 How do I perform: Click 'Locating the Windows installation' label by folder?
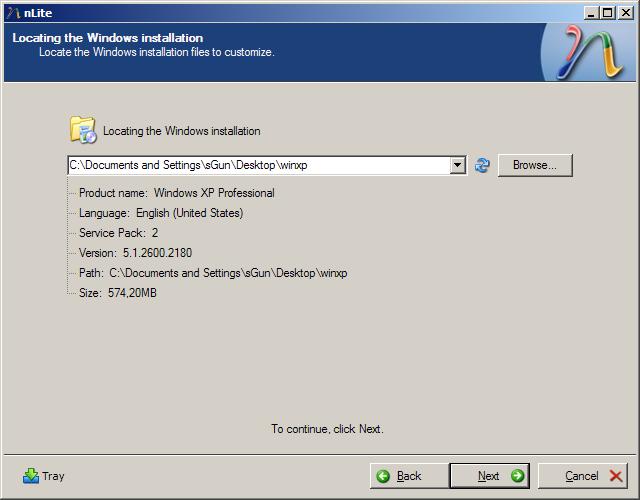coord(182,131)
